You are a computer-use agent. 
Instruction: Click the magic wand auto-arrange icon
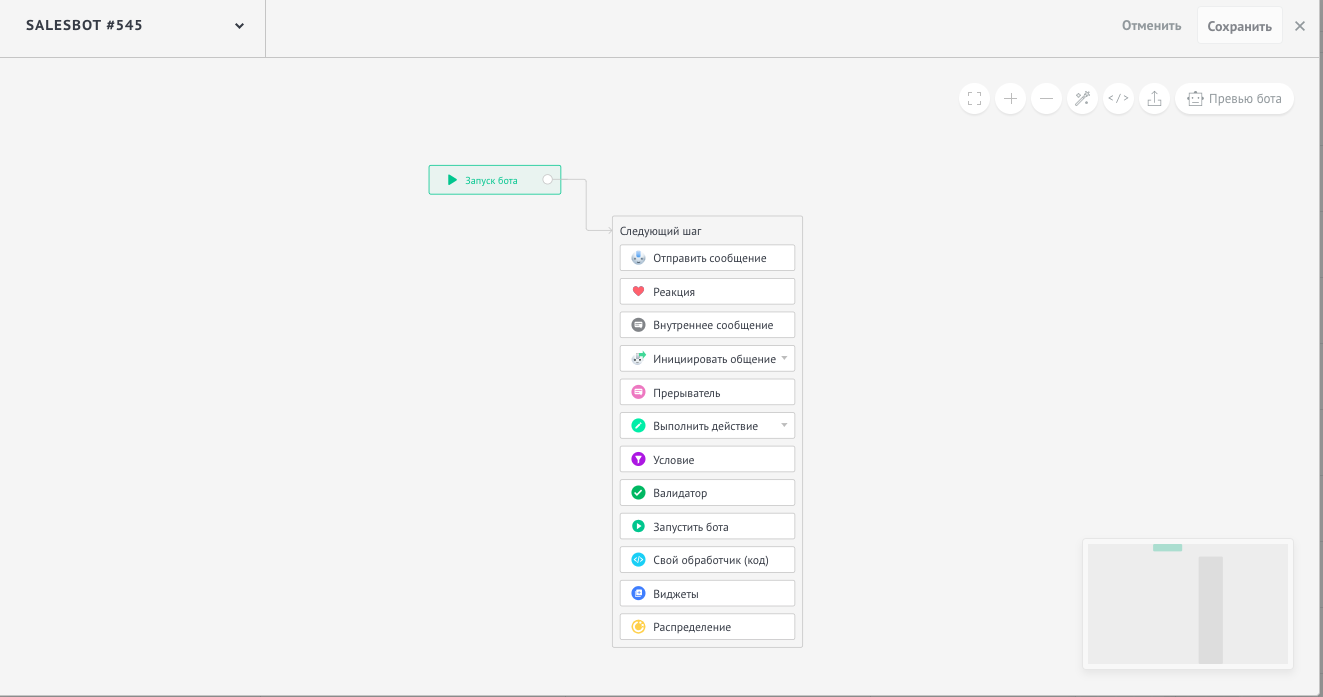click(x=1082, y=99)
